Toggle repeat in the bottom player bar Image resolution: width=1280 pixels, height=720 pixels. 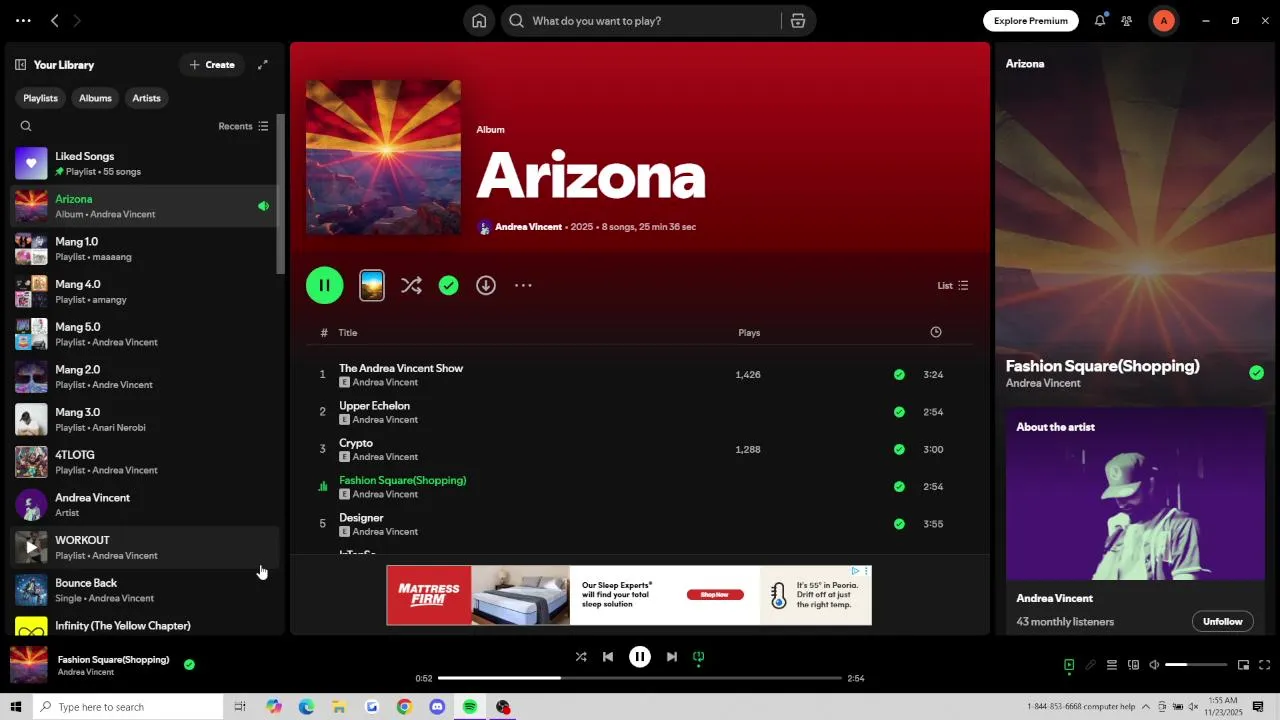click(x=699, y=657)
